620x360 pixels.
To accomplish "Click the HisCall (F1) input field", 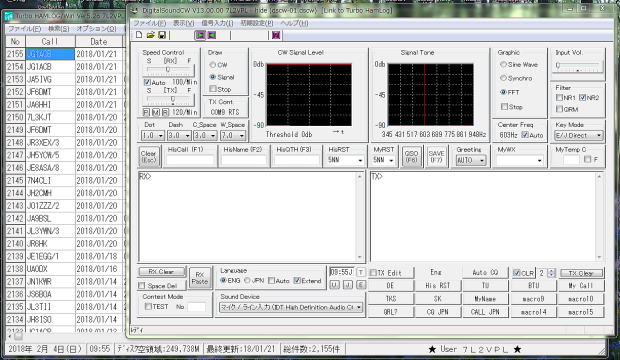I will coord(190,160).
